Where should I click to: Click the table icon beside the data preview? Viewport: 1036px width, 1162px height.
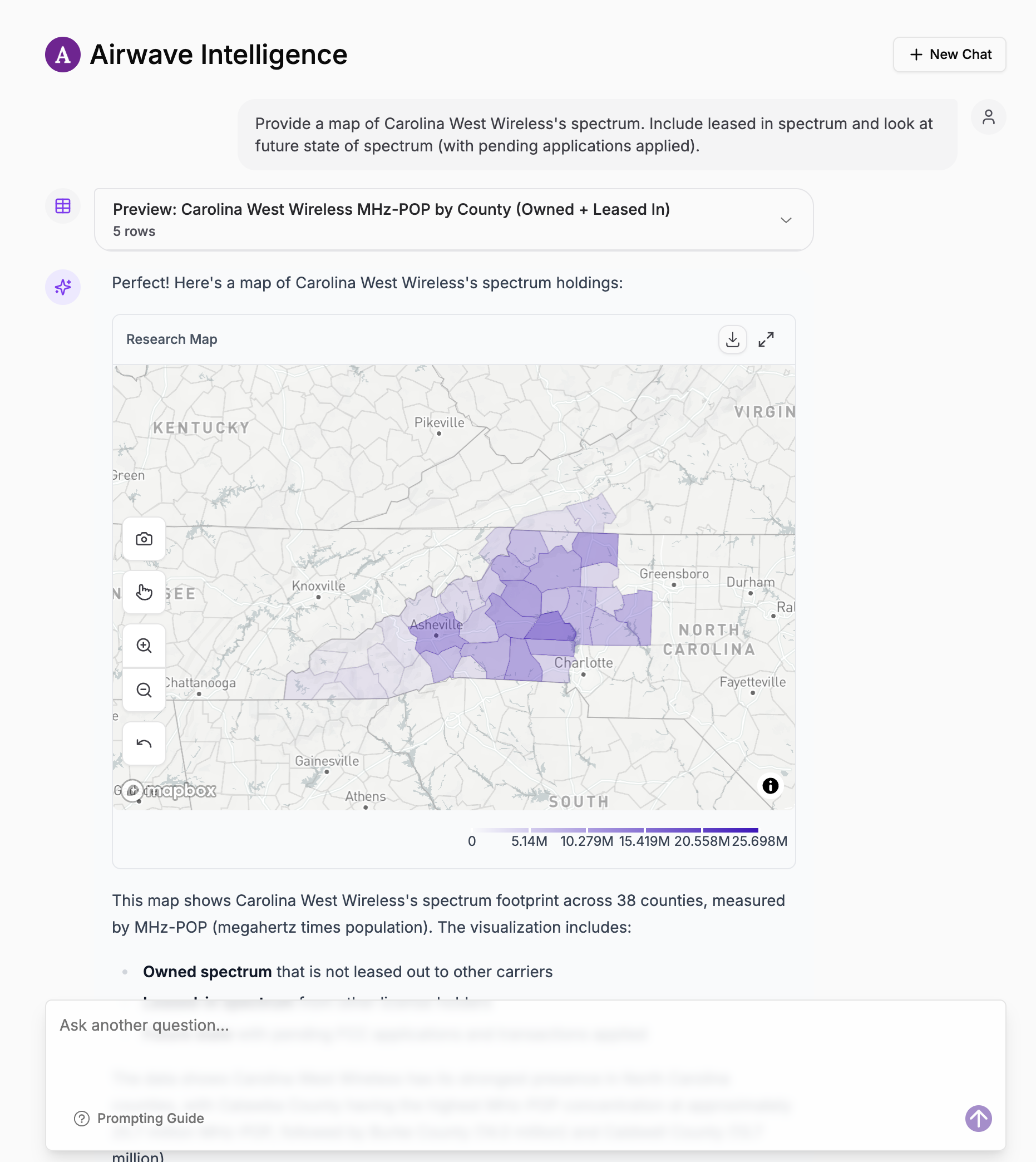[x=63, y=206]
